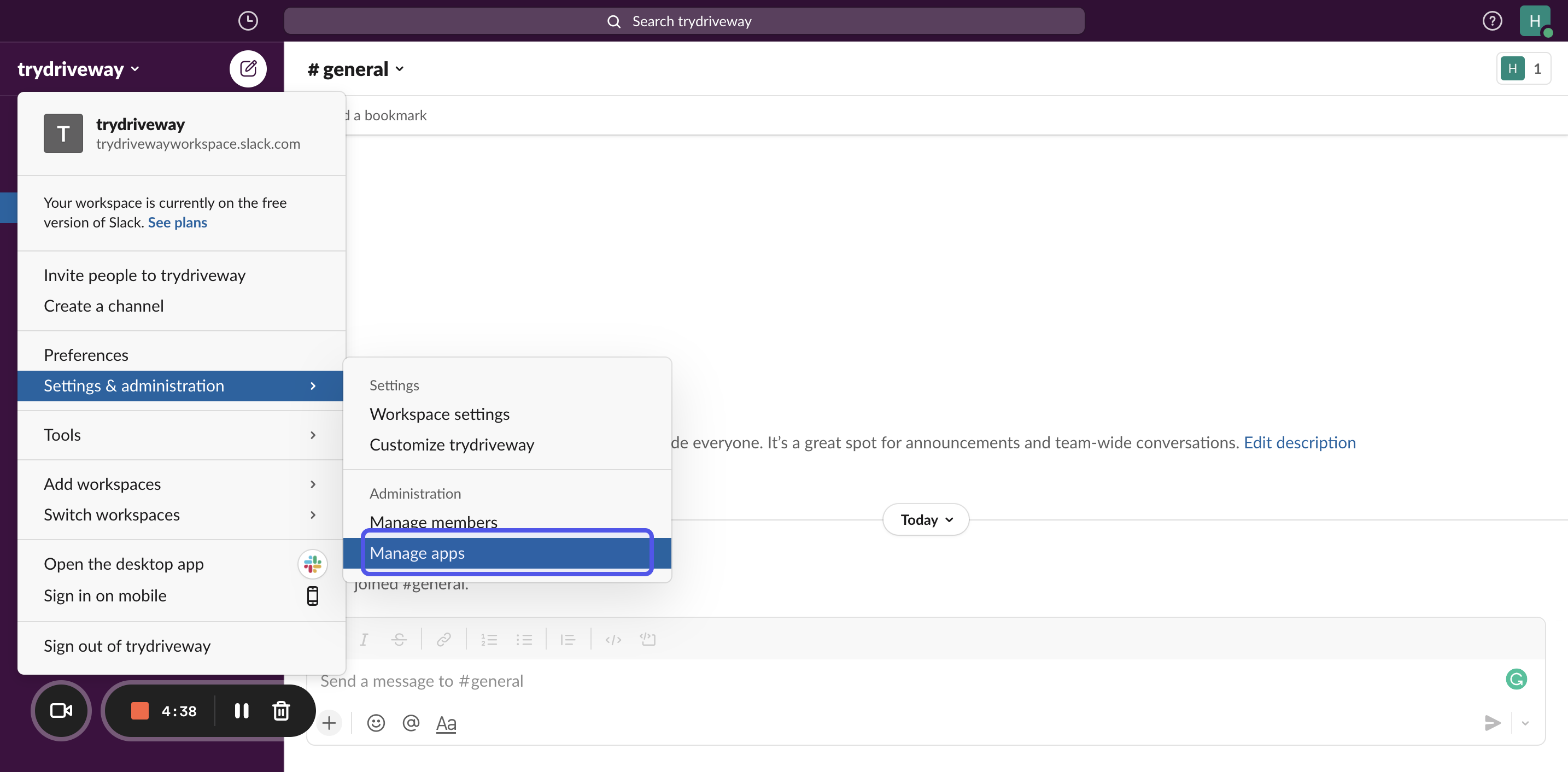
Task: Stop the recording with red square
Action: pos(140,711)
